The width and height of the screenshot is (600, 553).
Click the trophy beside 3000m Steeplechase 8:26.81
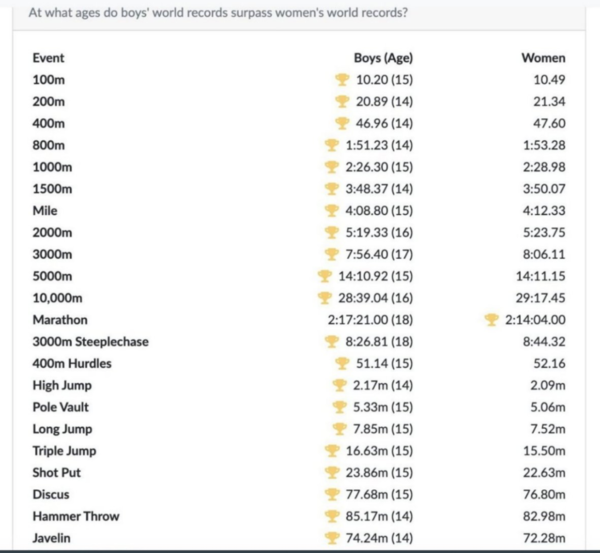[332, 341]
